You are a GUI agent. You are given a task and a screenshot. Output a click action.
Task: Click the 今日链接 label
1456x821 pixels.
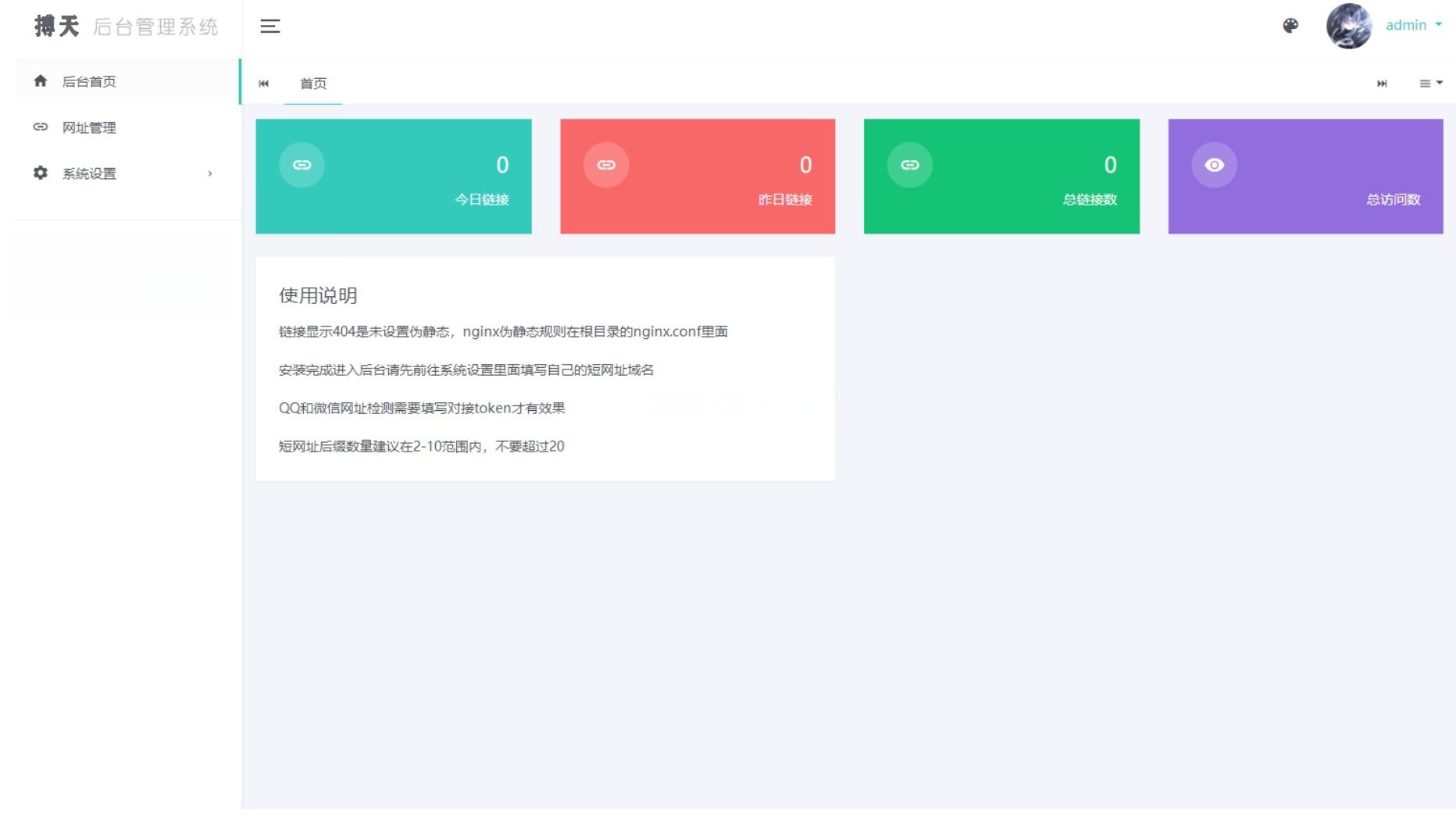tap(482, 200)
